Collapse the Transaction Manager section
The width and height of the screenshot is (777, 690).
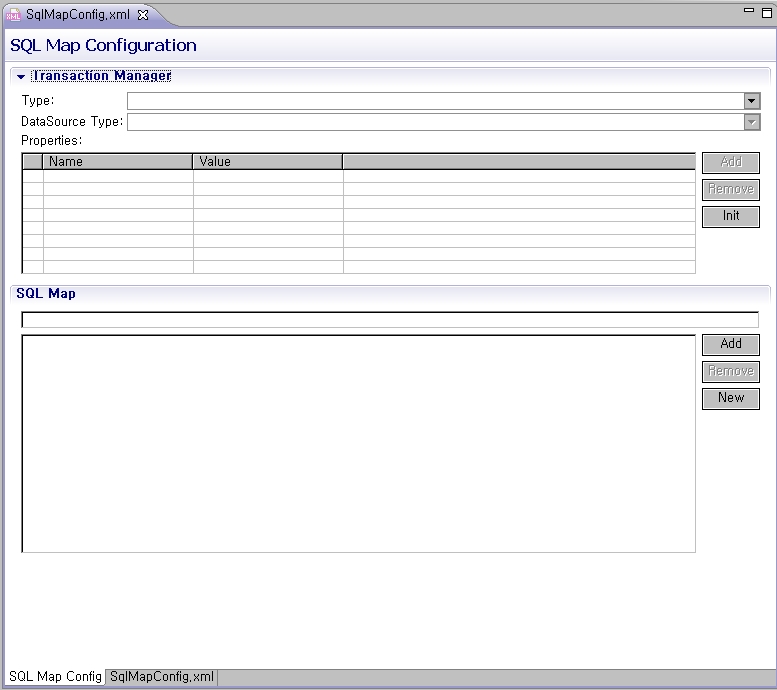tap(21, 77)
